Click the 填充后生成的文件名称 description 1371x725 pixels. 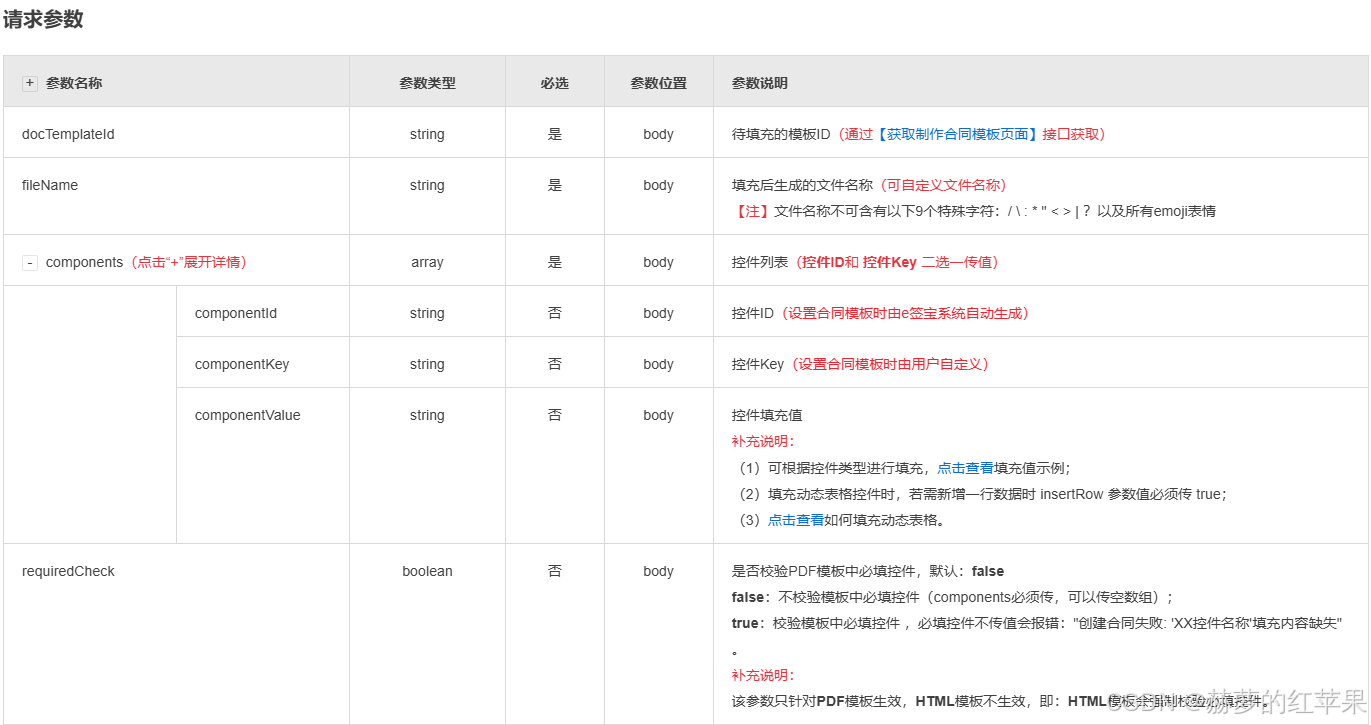click(802, 185)
